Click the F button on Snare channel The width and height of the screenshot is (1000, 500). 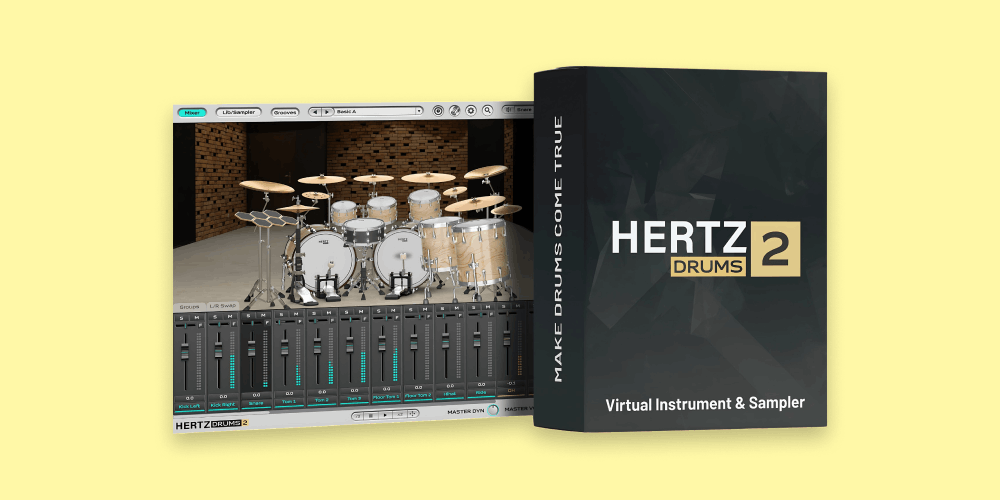pyautogui.click(x=267, y=323)
